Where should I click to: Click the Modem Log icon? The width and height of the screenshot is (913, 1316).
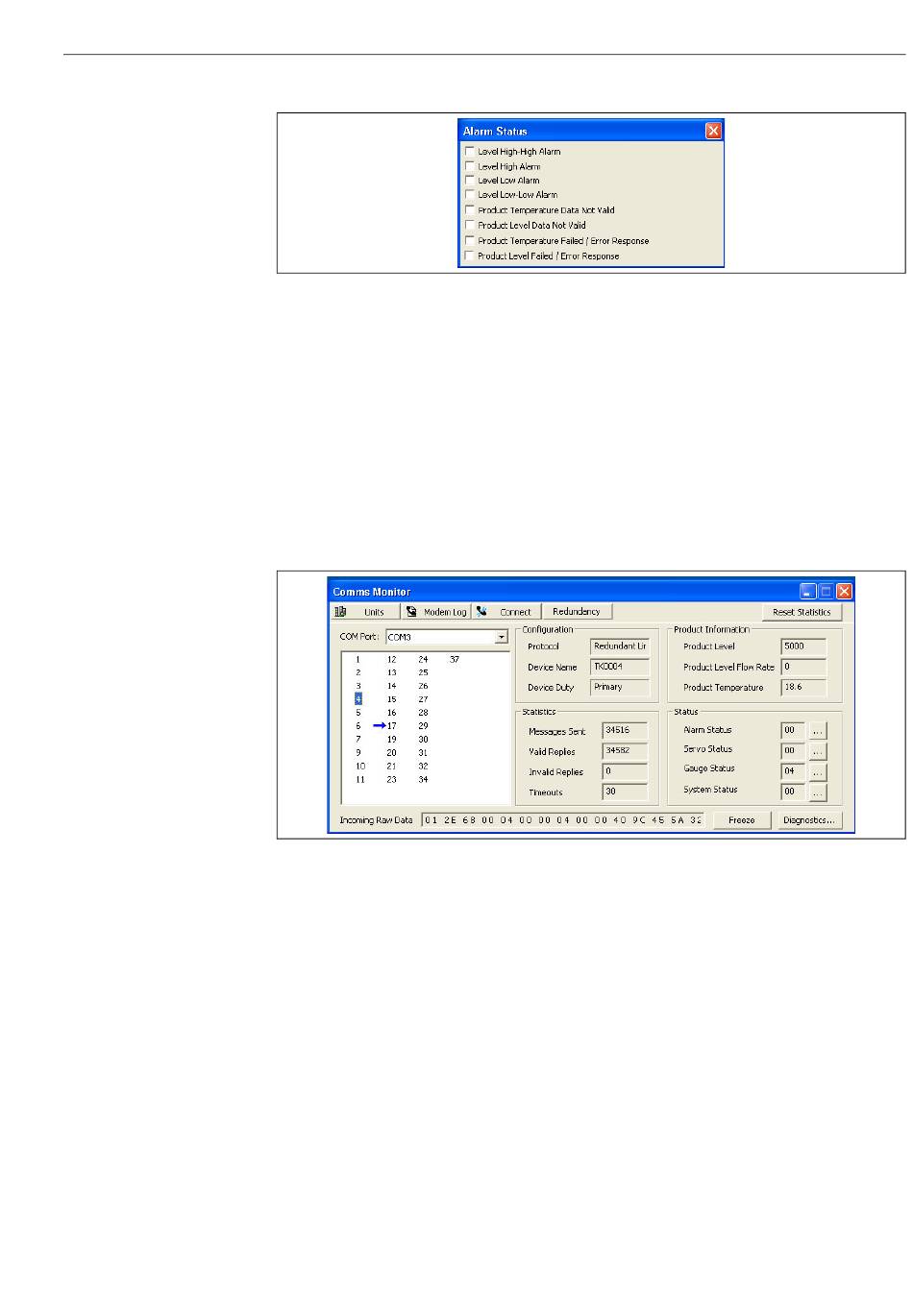pyautogui.click(x=411, y=612)
